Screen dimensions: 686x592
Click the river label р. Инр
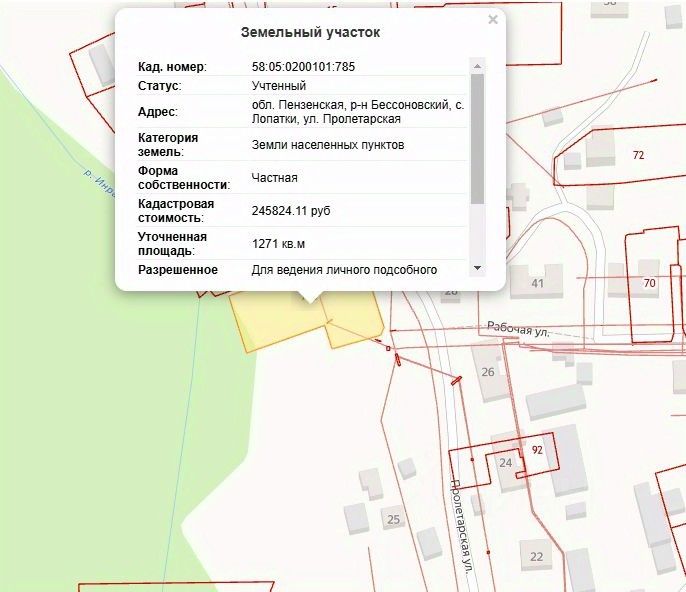pyautogui.click(x=99, y=183)
